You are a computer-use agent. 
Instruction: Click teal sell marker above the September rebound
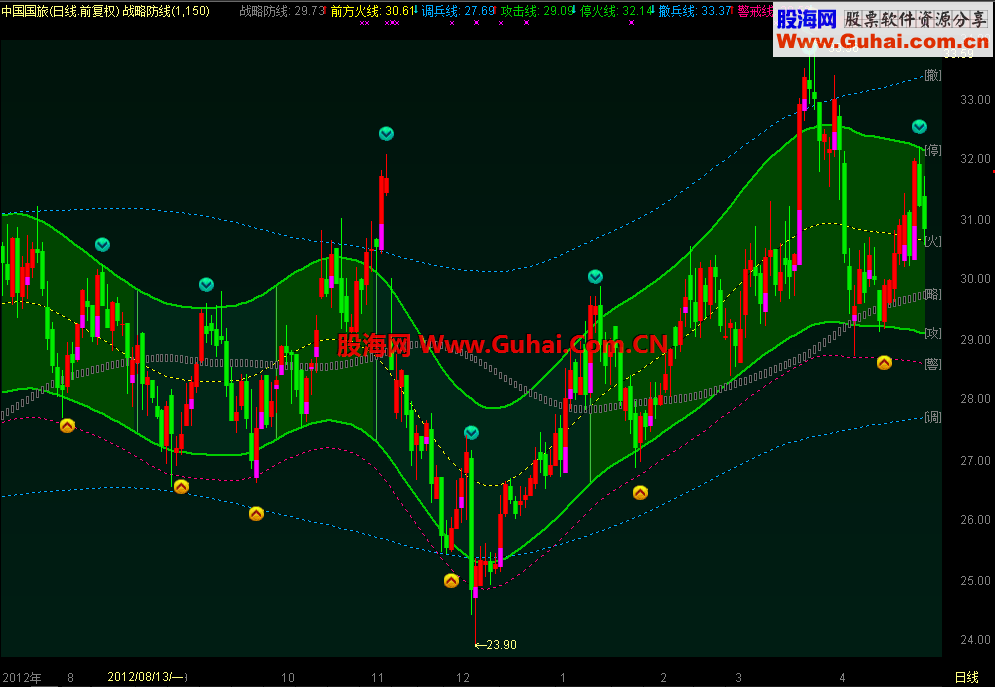click(206, 285)
